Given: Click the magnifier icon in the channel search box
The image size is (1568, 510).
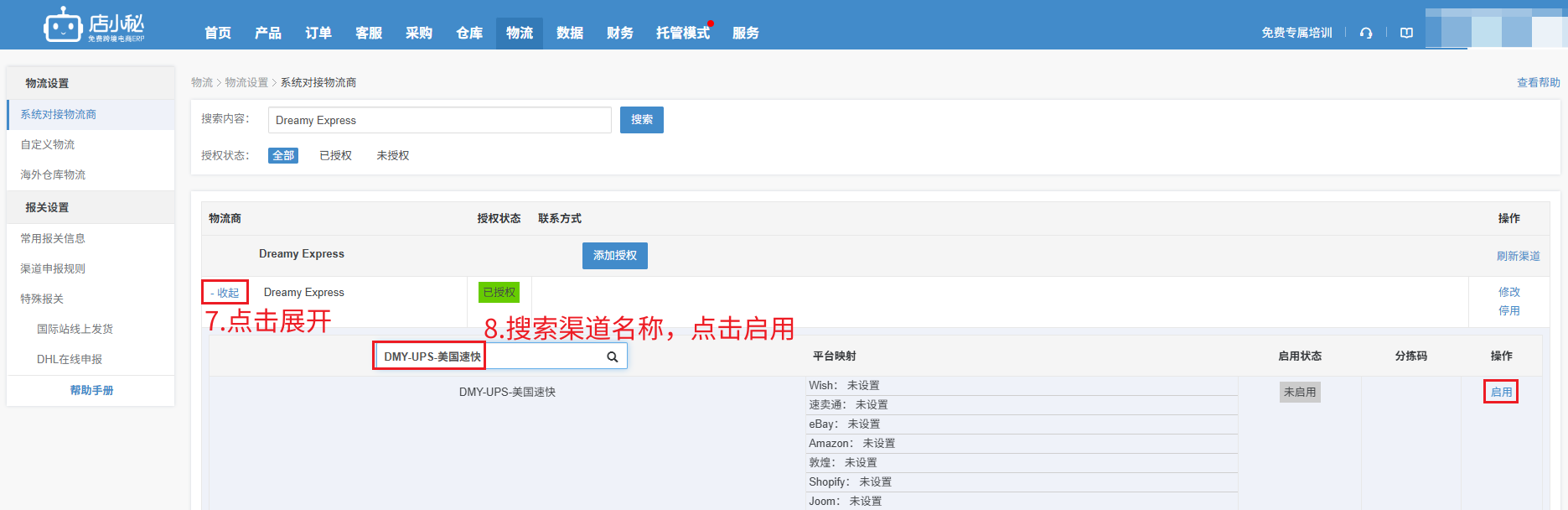Looking at the screenshot, I should pos(613,356).
